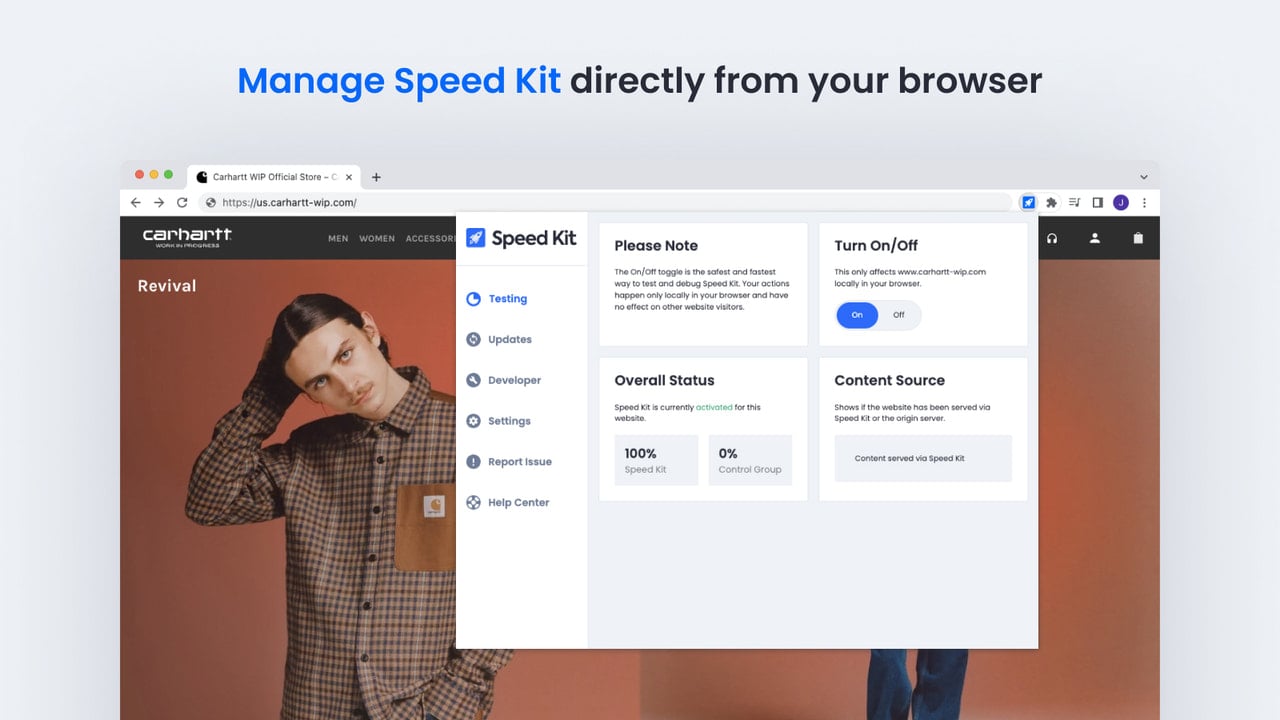Click the Revival banner heading

point(167,286)
